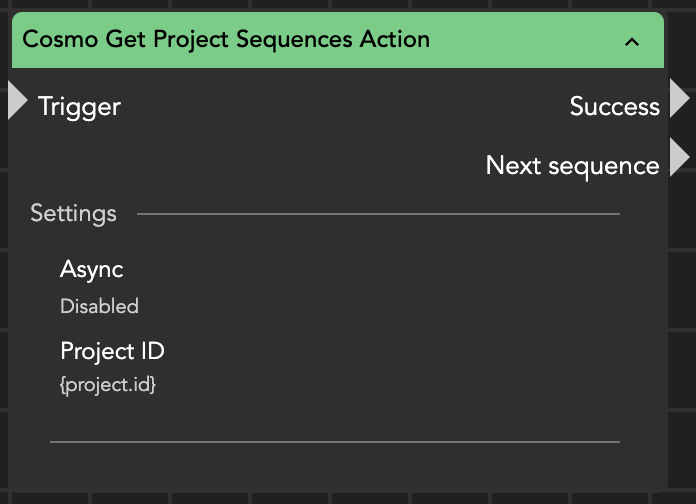Viewport: 696px width, 504px height.
Task: Click the Trigger input port arrow
Action: 17,101
